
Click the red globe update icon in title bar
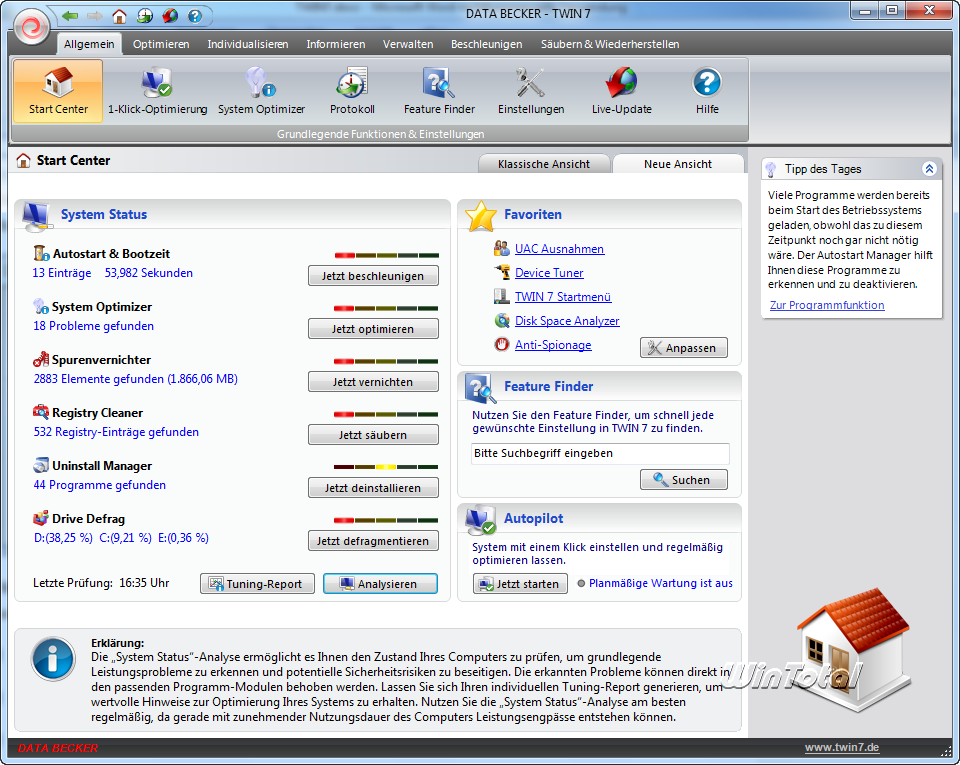click(x=170, y=16)
